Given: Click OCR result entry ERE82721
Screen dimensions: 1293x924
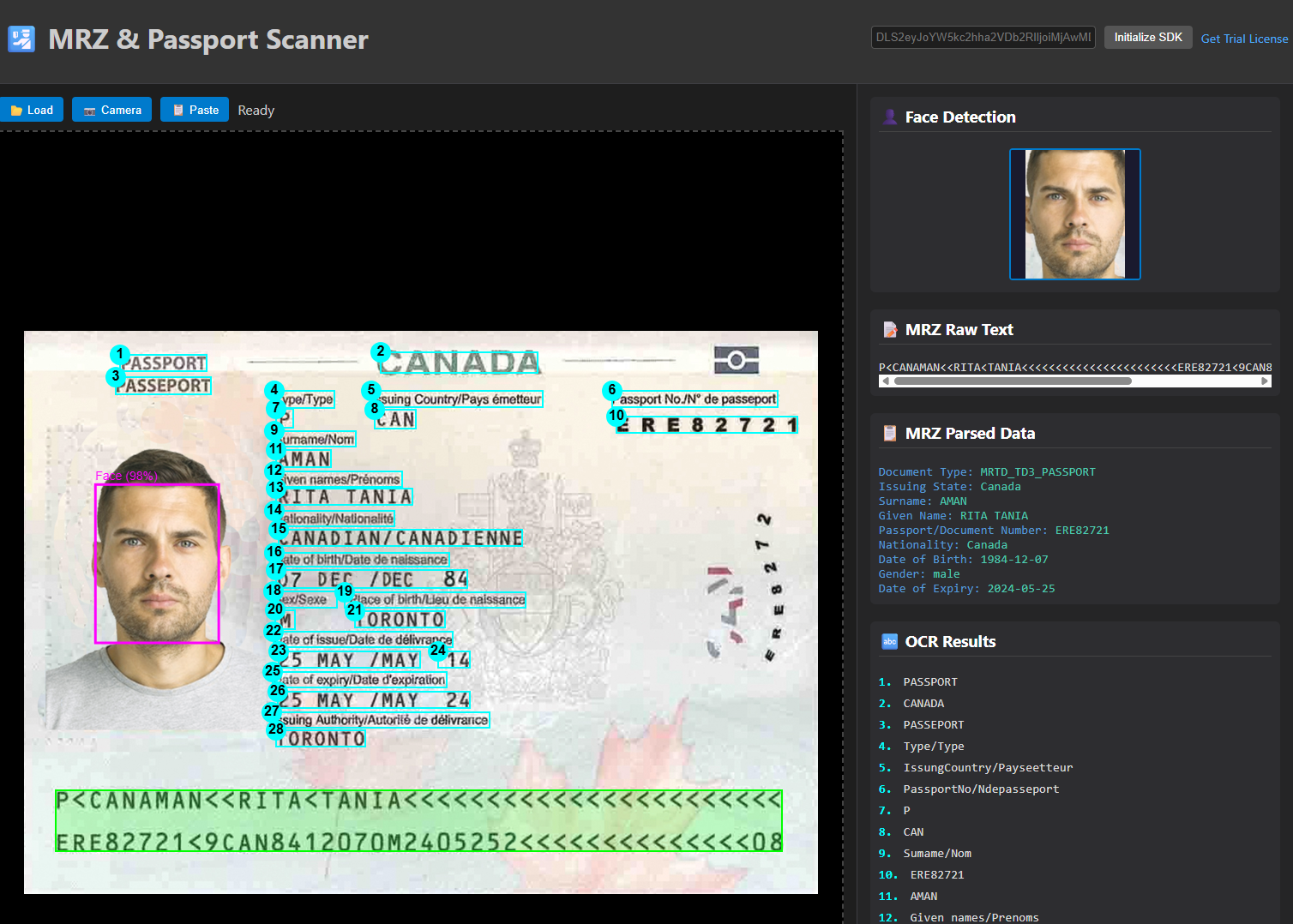Looking at the screenshot, I should (x=937, y=874).
